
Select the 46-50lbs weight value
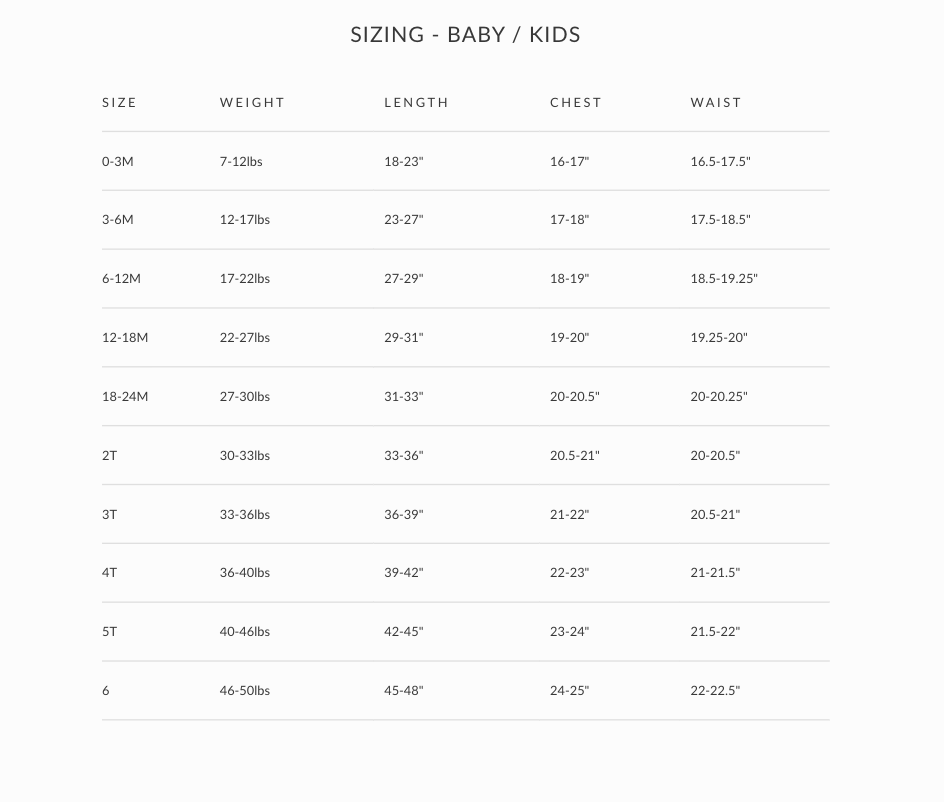pos(245,691)
